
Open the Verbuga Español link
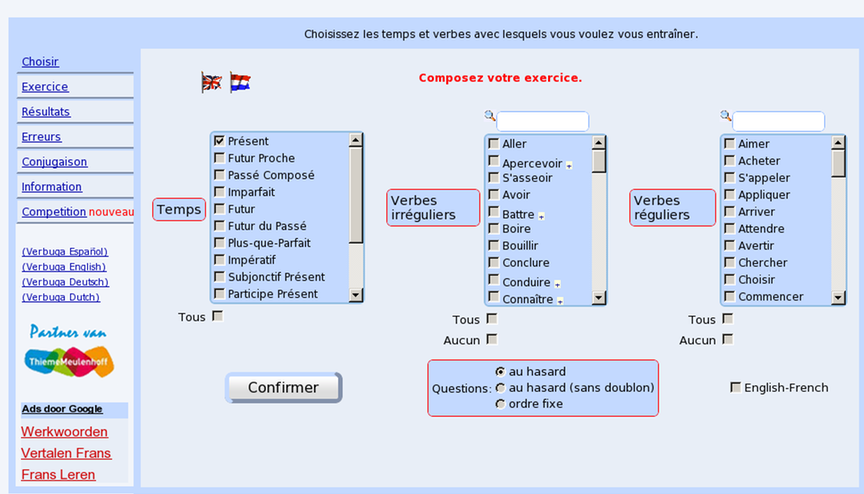(64, 251)
